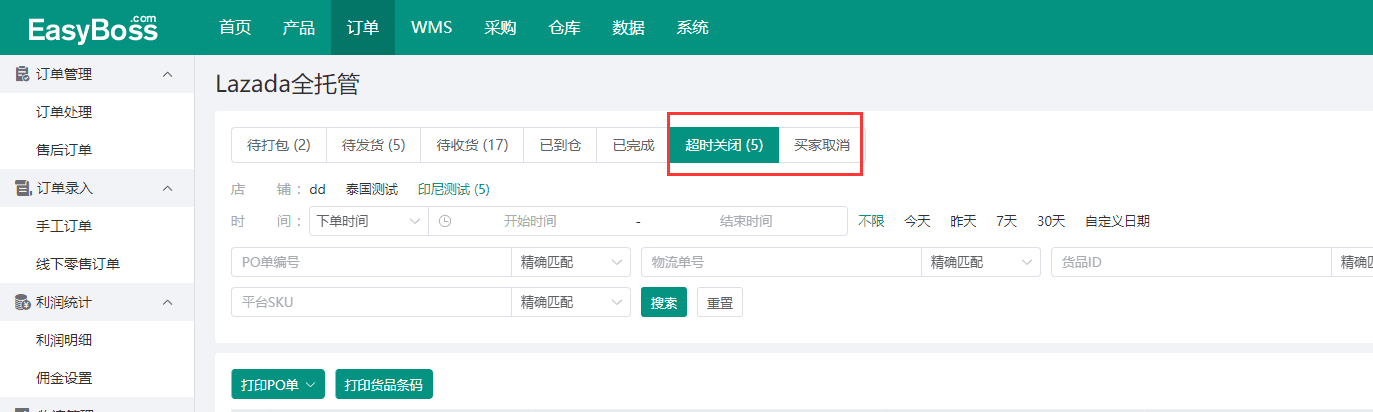This screenshot has height=412, width=1373.
Task: Click the EasyBoss logo
Action: [93, 28]
